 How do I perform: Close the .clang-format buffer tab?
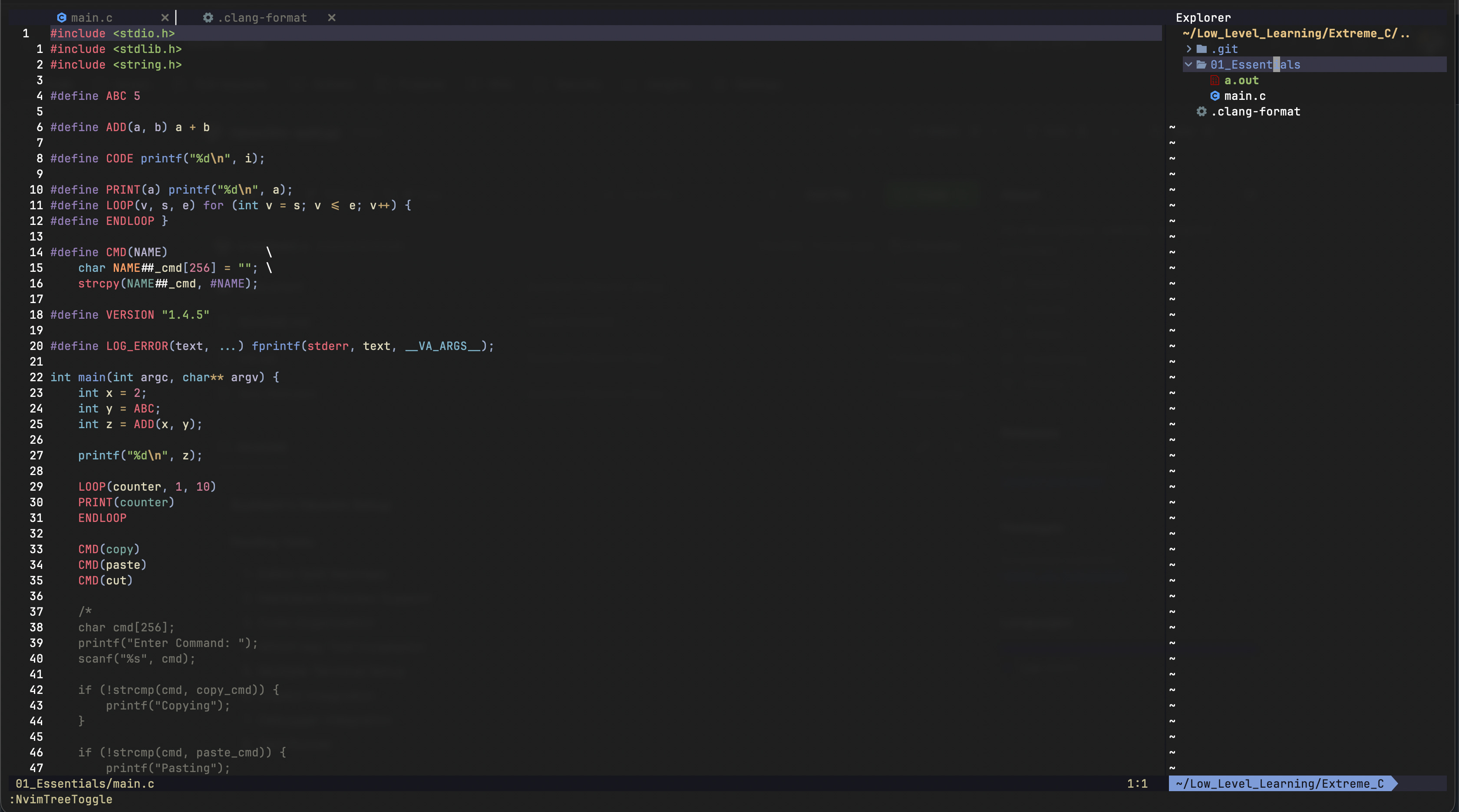pos(332,17)
